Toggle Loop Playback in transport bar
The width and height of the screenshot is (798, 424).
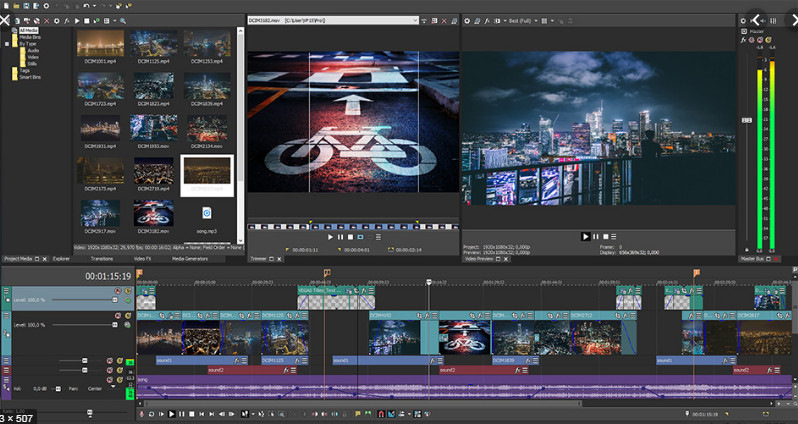[151, 413]
